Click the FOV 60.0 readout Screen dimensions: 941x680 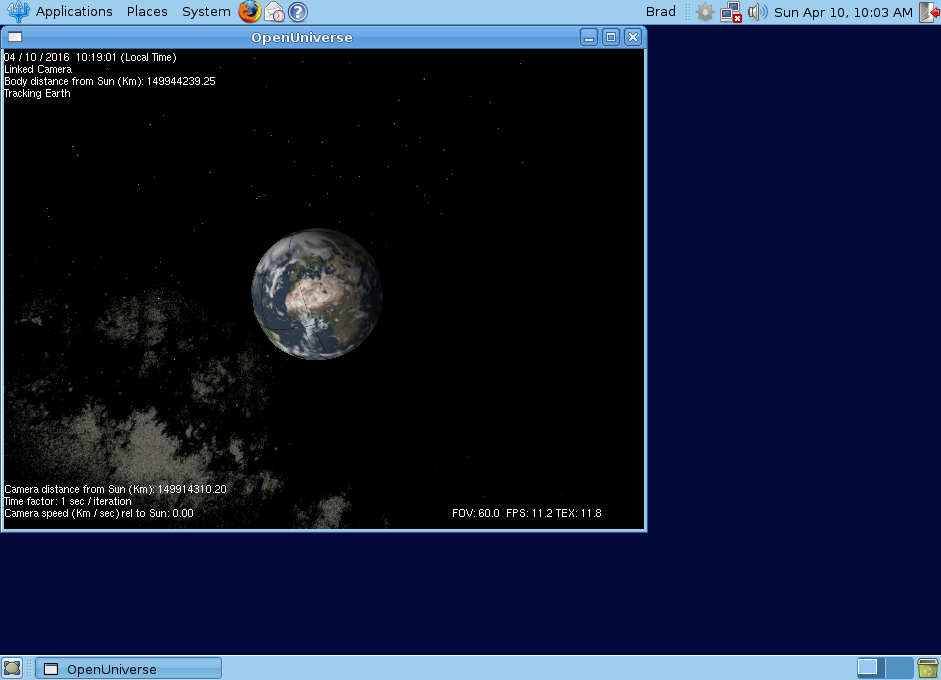[x=476, y=513]
